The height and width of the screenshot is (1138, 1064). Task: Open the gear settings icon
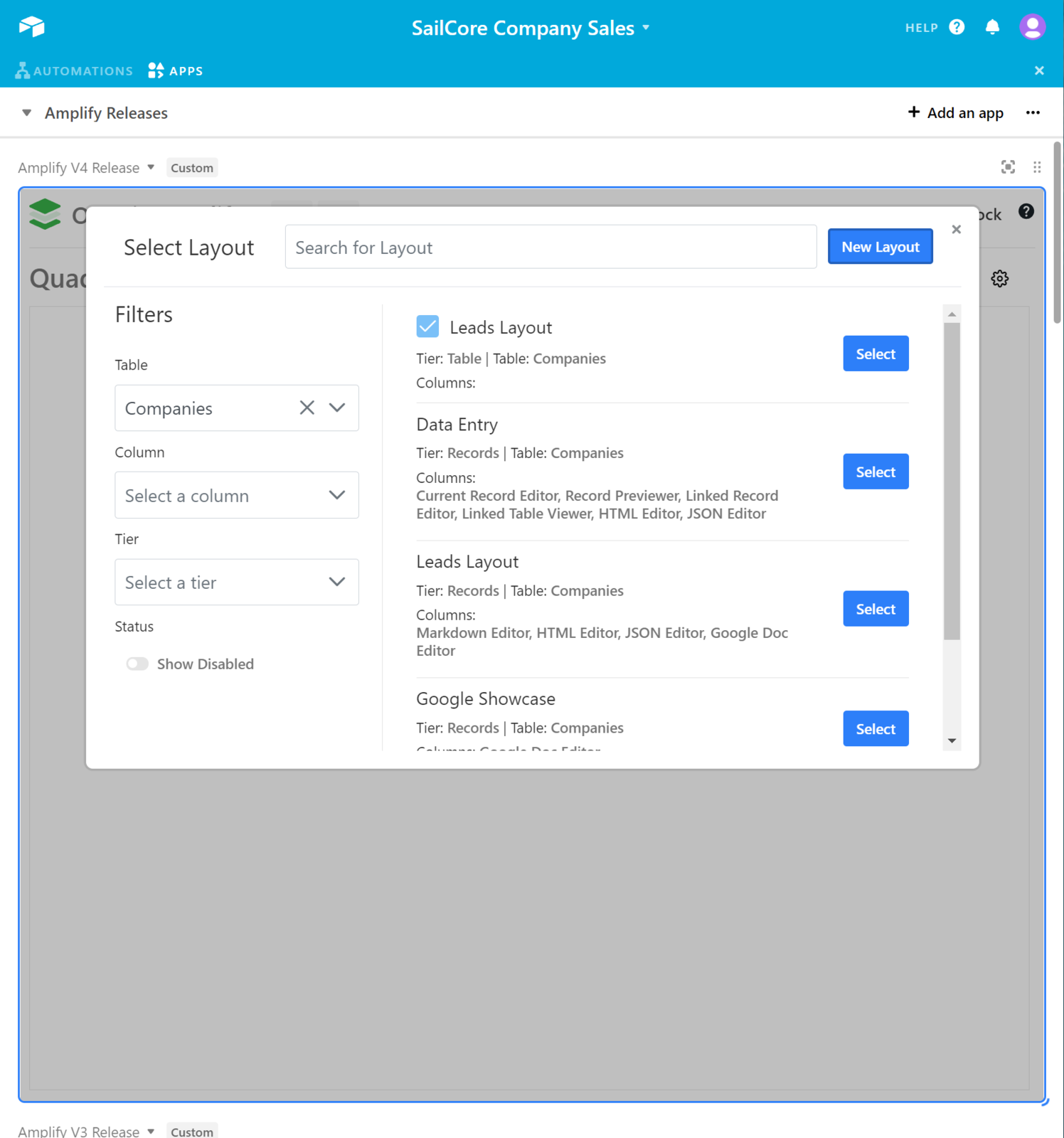click(x=999, y=279)
